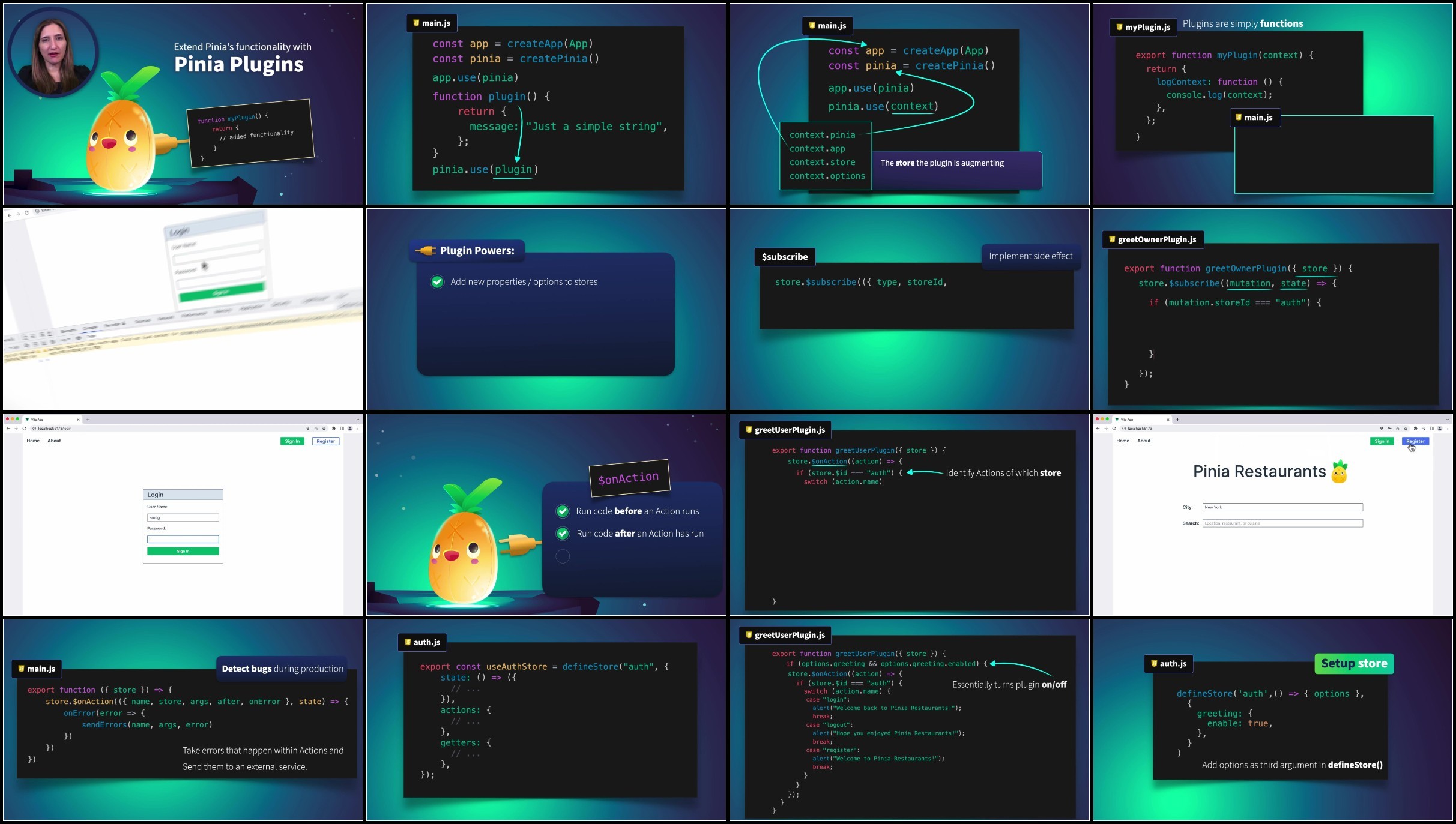
Task: Select the Home nav item on Pinia Restaurants page
Action: coord(1123,441)
